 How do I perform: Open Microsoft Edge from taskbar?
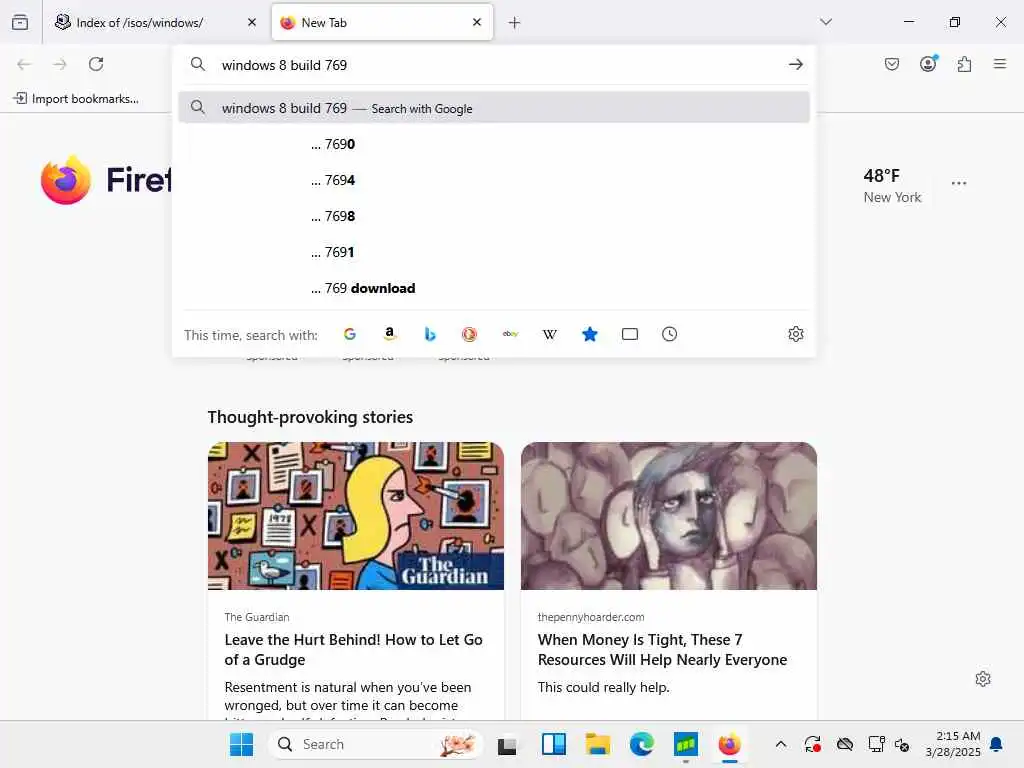pyautogui.click(x=642, y=744)
